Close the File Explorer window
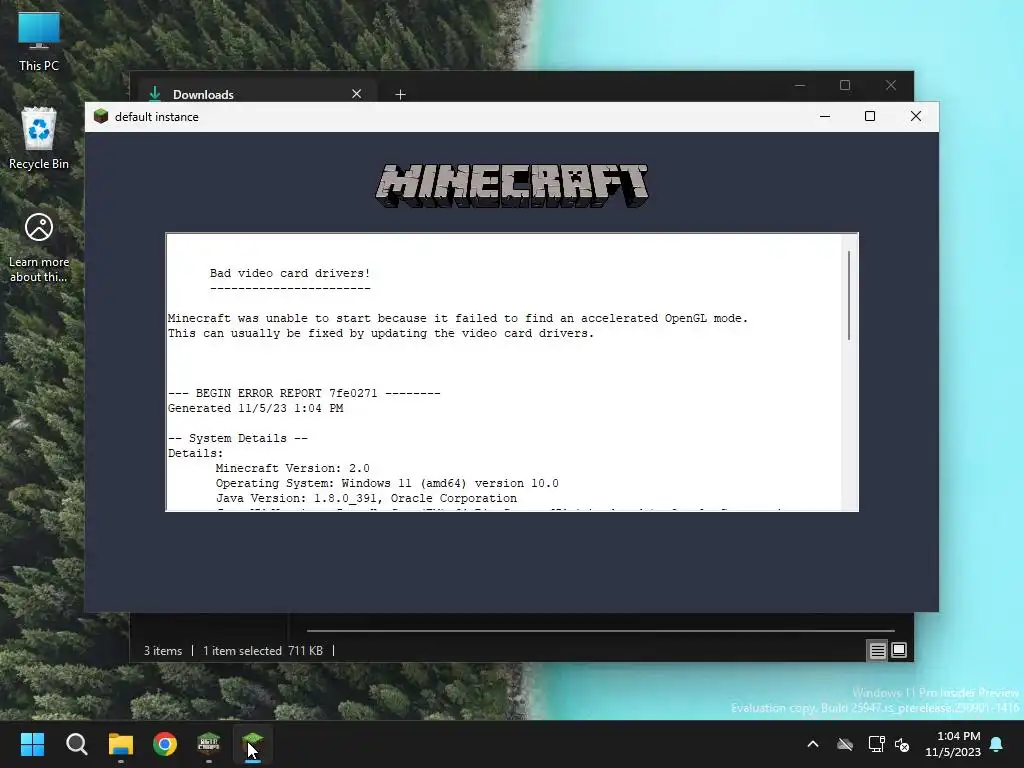Image resolution: width=1024 pixels, height=768 pixels. click(891, 86)
